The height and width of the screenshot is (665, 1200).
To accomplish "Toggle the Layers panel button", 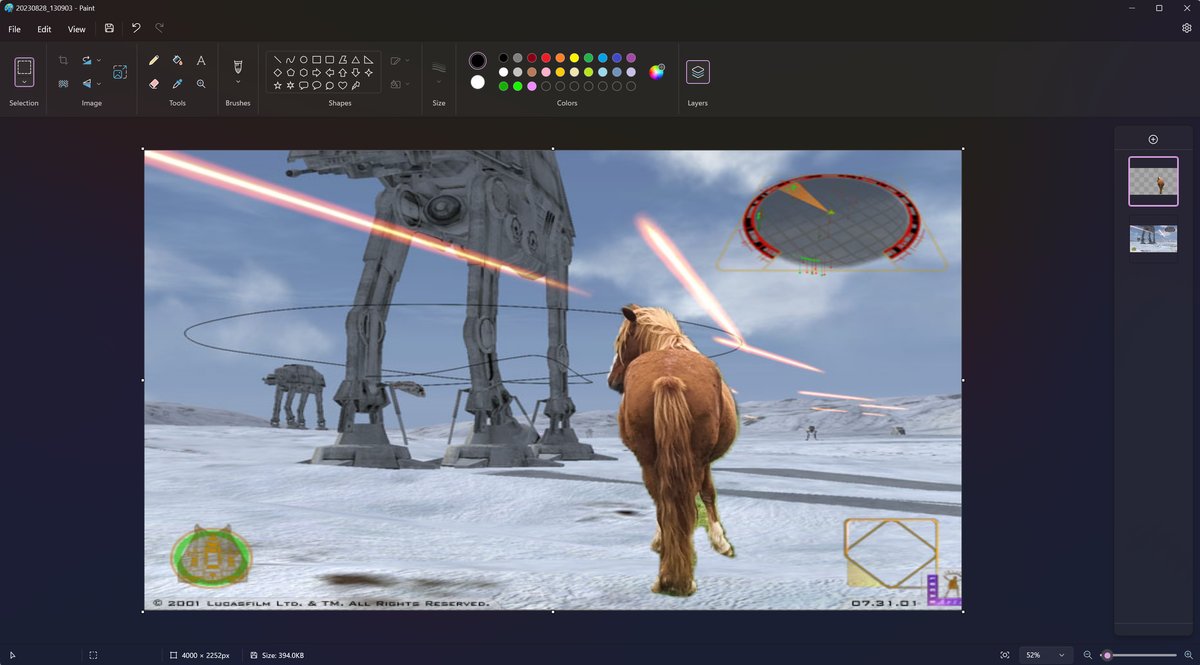I will (x=698, y=72).
